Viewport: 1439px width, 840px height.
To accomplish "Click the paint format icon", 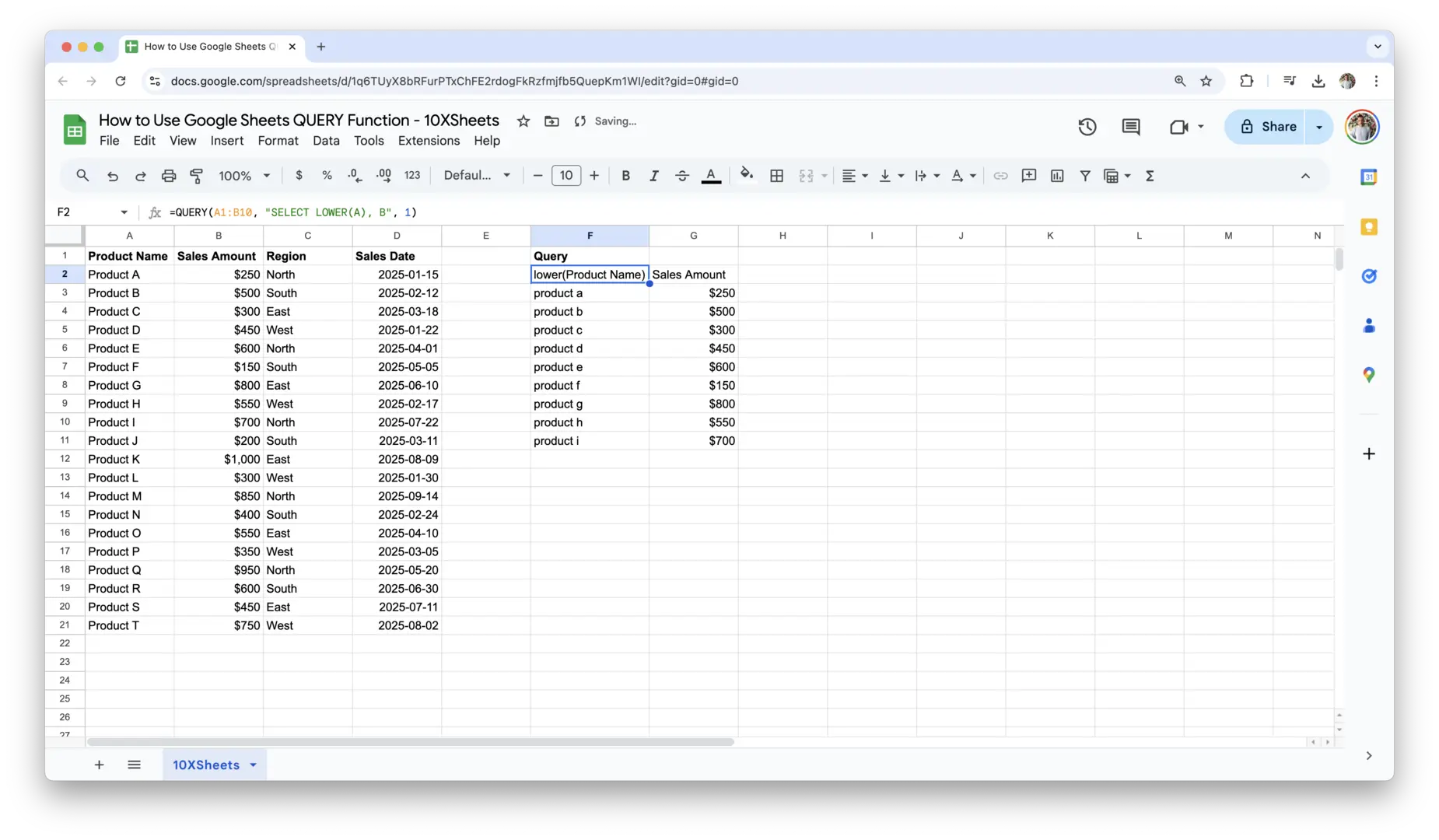I will 197,176.
